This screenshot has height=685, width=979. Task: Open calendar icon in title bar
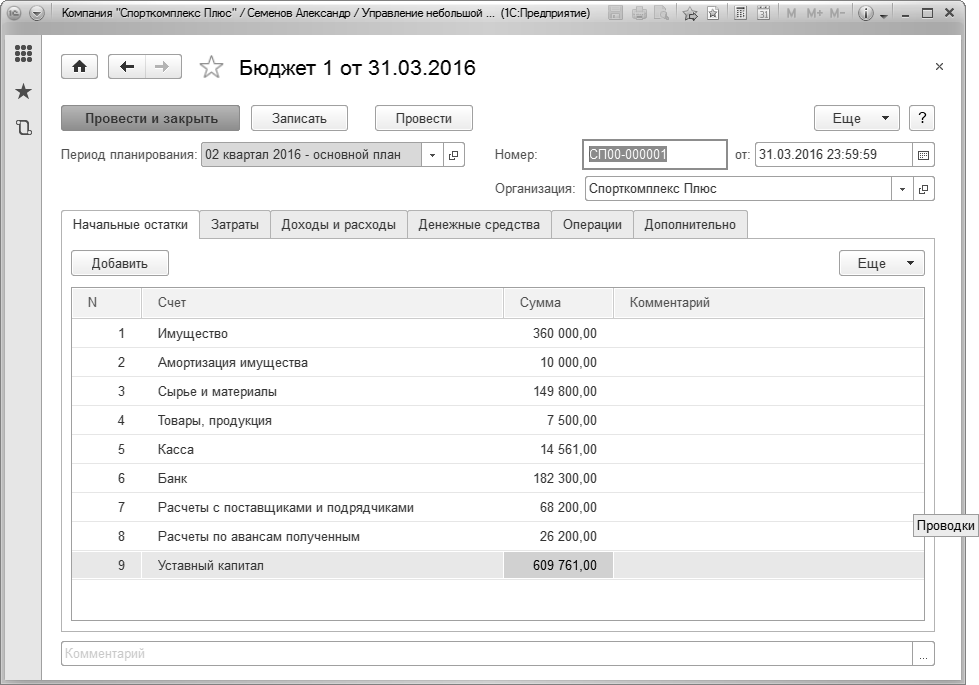[x=764, y=12]
